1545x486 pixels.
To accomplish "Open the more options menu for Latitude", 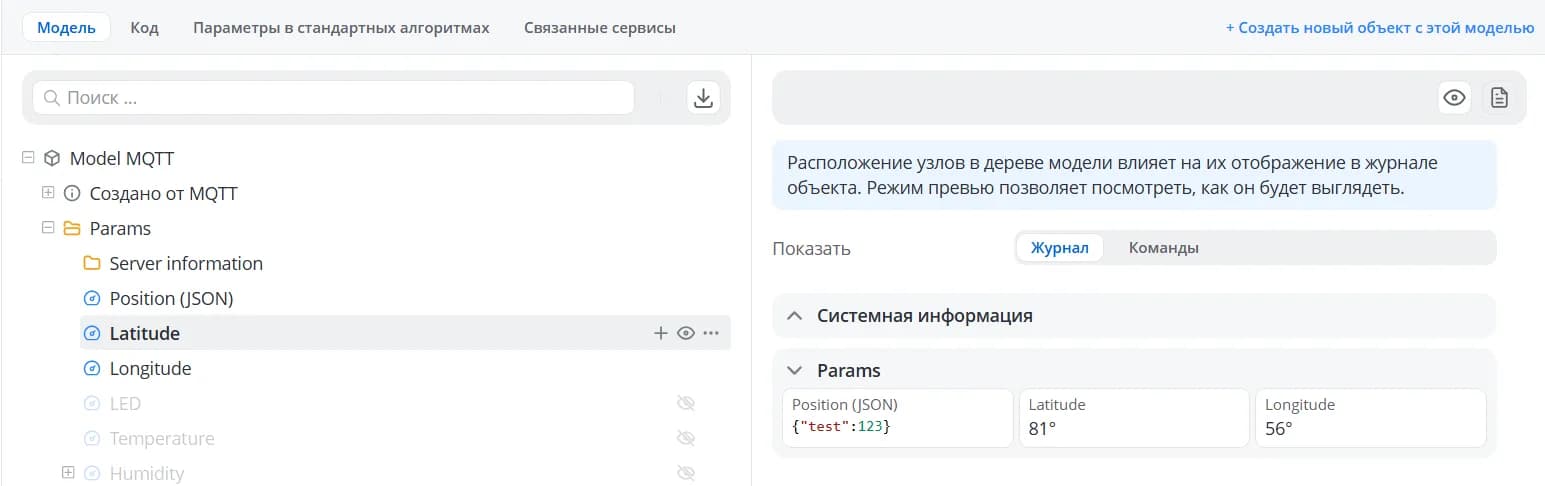I will click(711, 333).
